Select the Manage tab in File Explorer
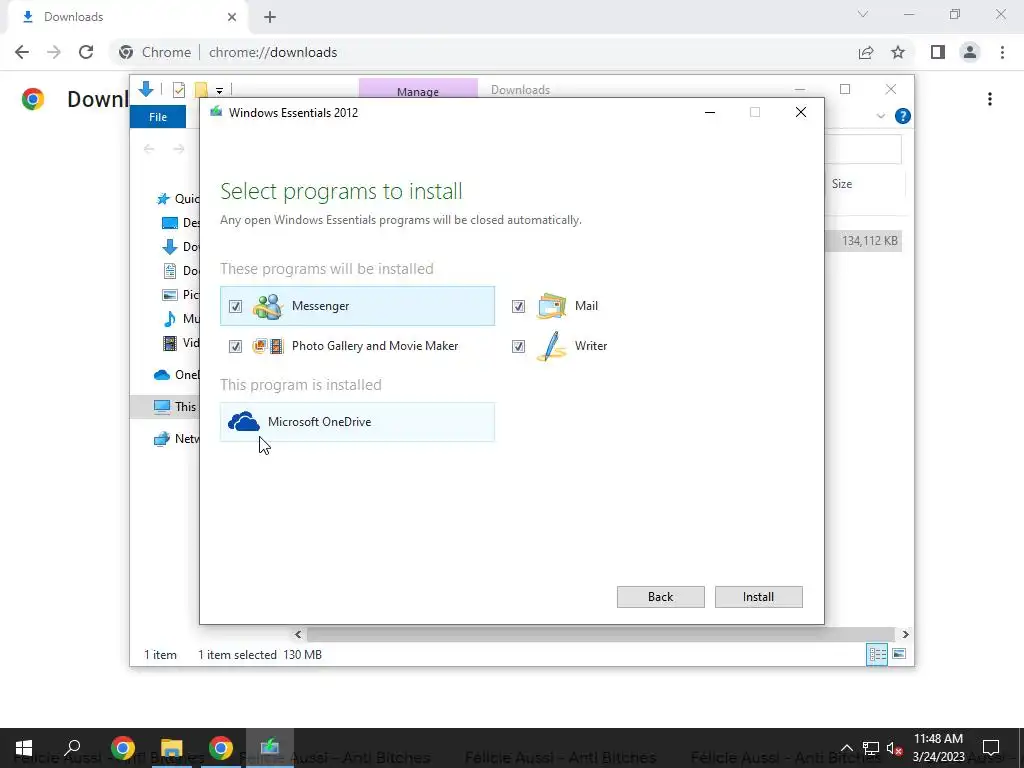Viewport: 1024px width, 768px height. (418, 91)
